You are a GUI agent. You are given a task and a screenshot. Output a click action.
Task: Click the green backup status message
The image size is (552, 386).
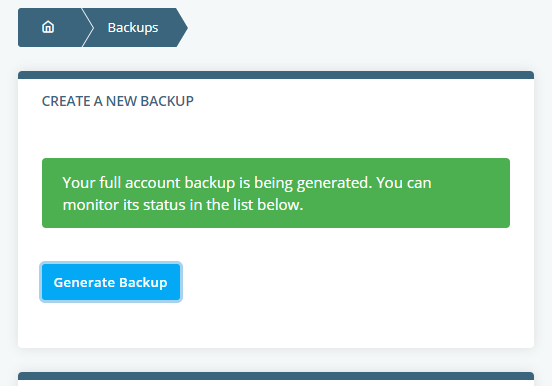(x=276, y=193)
